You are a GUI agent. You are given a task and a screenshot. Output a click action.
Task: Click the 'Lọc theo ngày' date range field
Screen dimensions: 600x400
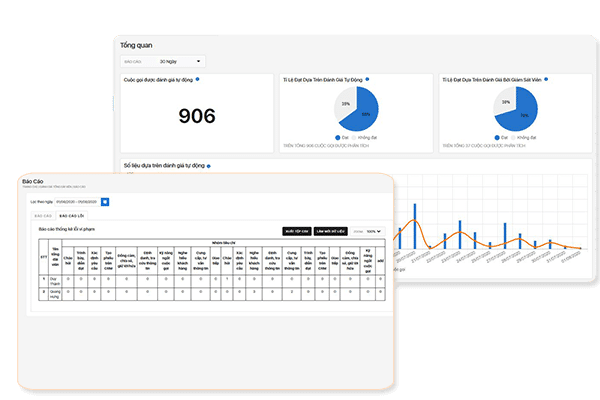coord(77,202)
